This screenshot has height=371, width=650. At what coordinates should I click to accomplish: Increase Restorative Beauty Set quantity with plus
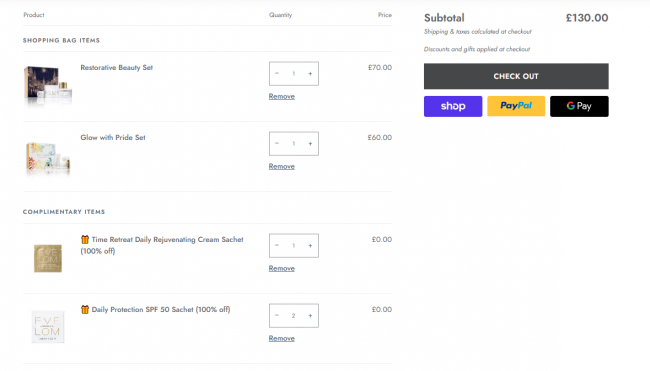(x=310, y=74)
